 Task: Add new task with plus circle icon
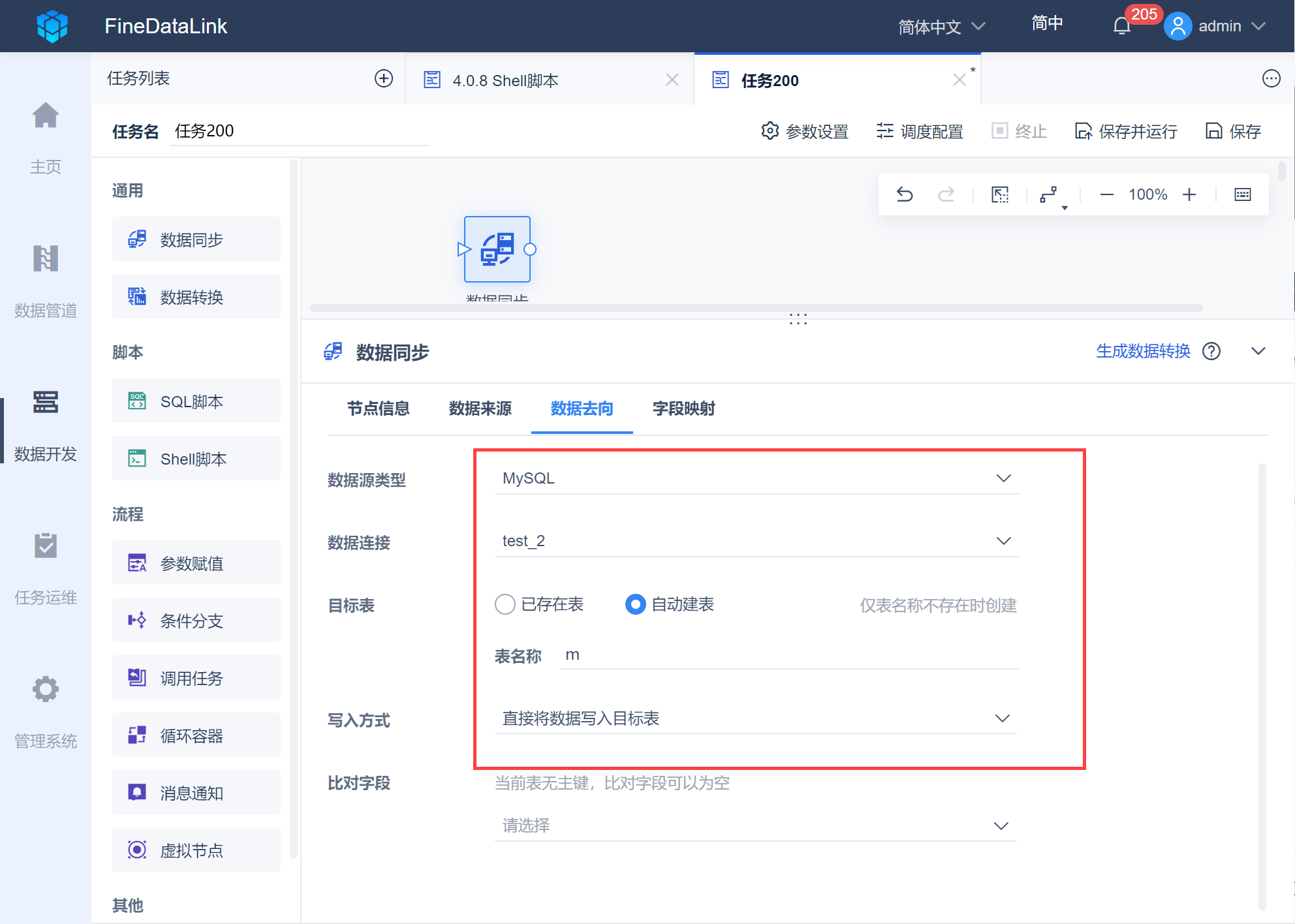[383, 79]
